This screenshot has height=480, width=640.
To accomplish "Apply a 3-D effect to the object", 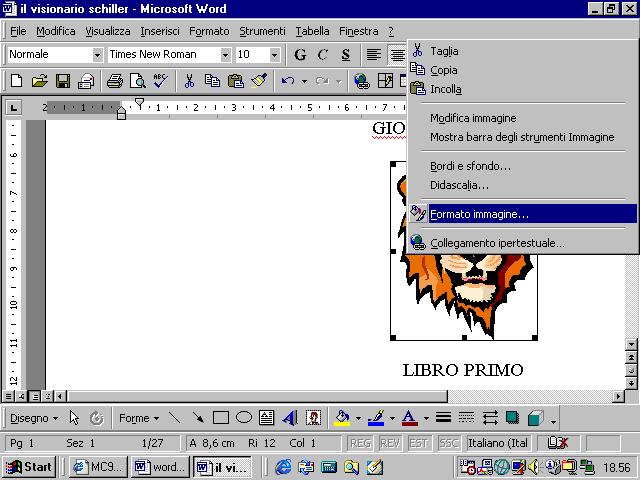I will coord(536,418).
